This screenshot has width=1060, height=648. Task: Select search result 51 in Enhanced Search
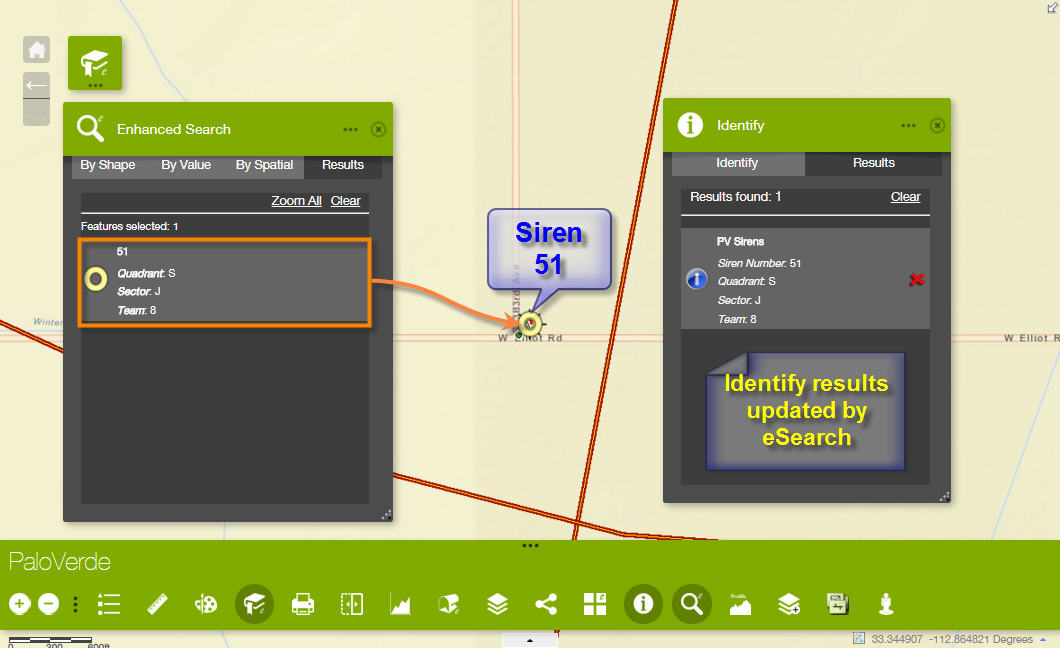224,282
